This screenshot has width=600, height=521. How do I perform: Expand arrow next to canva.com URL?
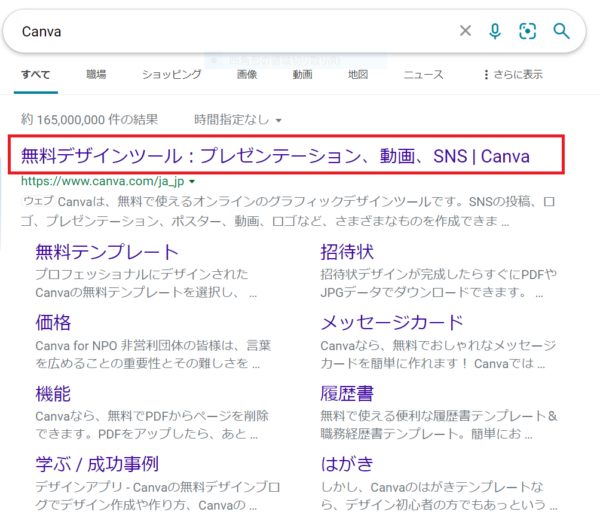pyautogui.click(x=192, y=181)
